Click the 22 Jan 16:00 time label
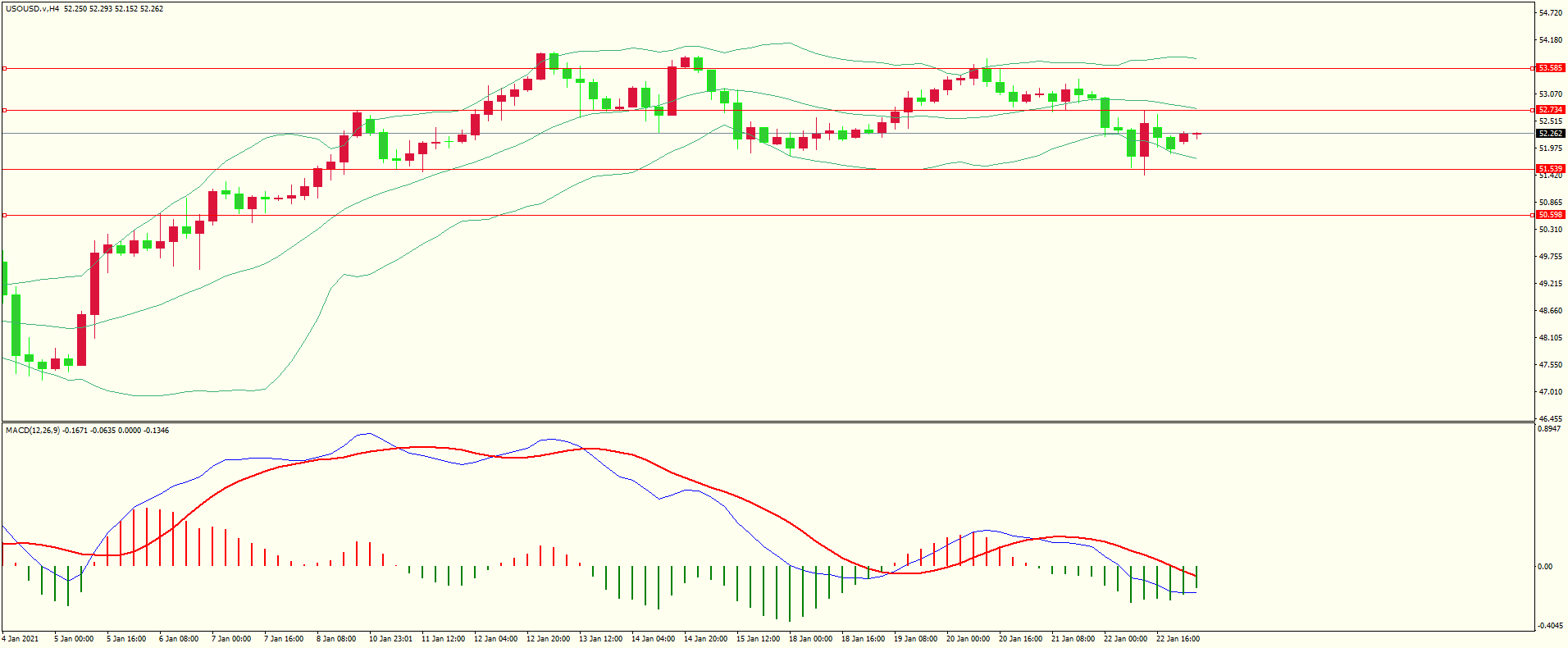The height and width of the screenshot is (648, 1568). [1178, 639]
